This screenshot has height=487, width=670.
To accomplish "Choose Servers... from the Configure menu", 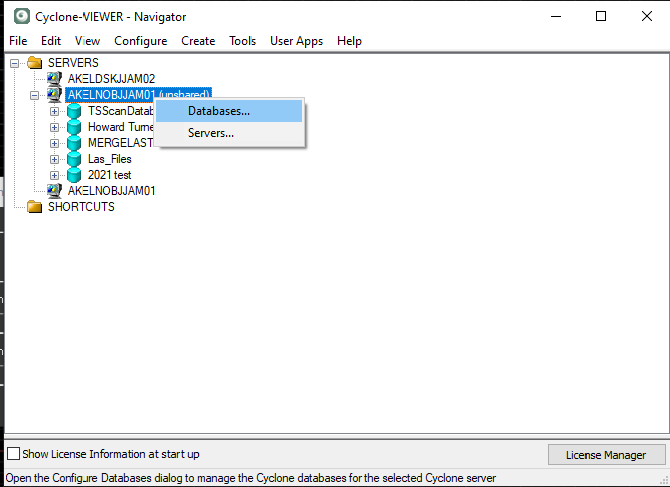I will pos(211,133).
